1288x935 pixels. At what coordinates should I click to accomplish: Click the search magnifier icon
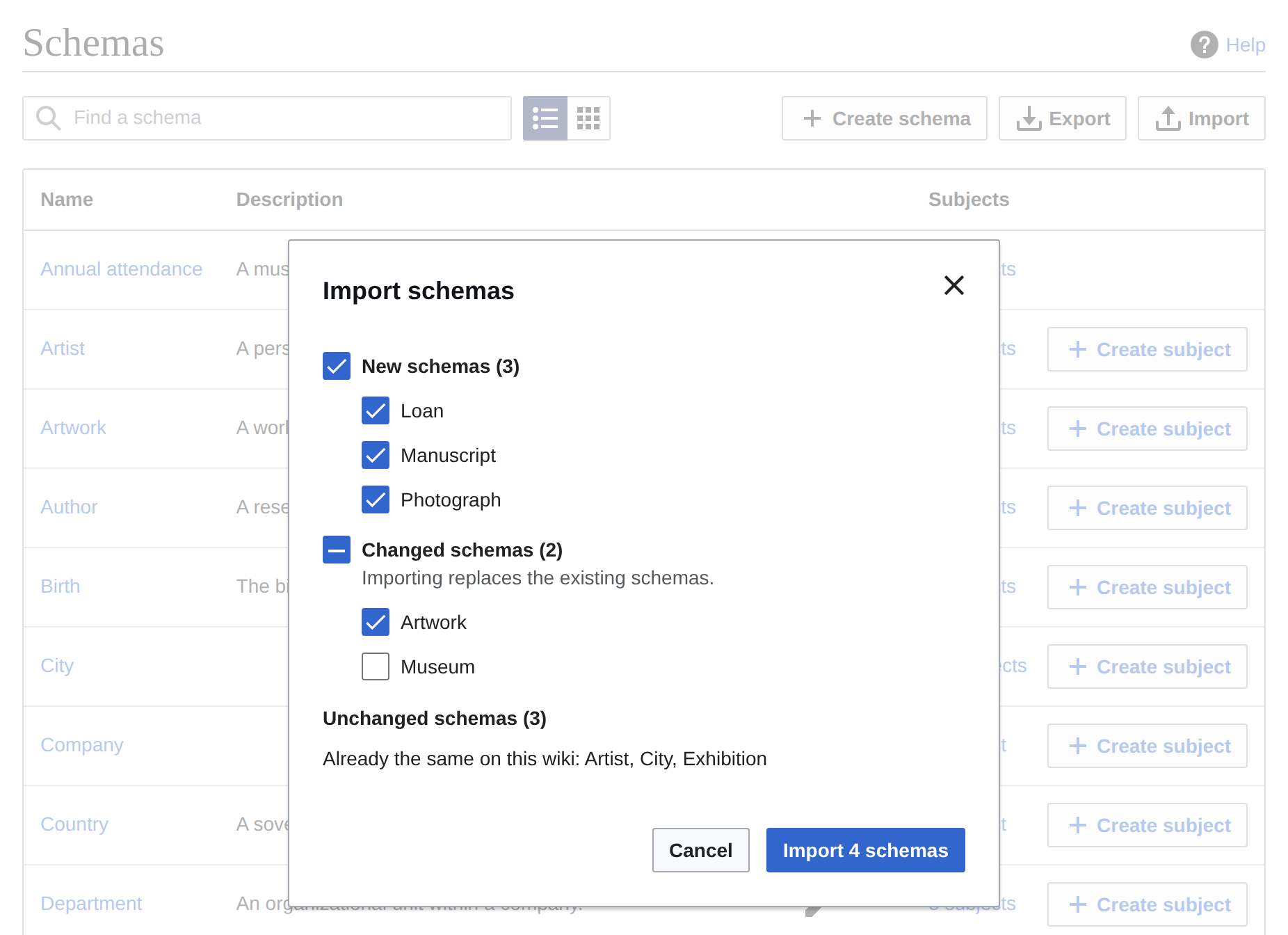tap(48, 118)
